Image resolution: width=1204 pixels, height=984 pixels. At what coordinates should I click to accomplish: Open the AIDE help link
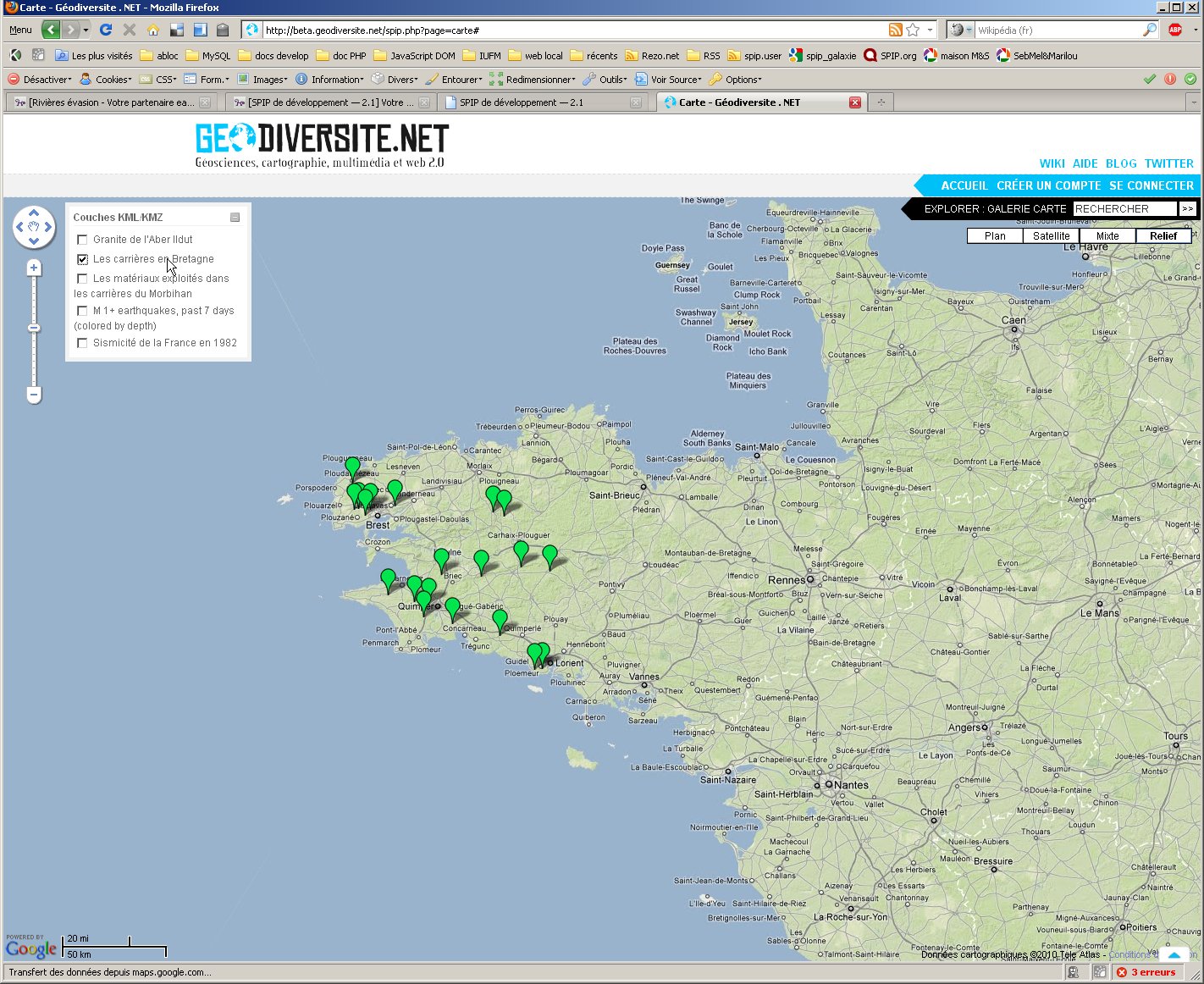click(x=1085, y=163)
